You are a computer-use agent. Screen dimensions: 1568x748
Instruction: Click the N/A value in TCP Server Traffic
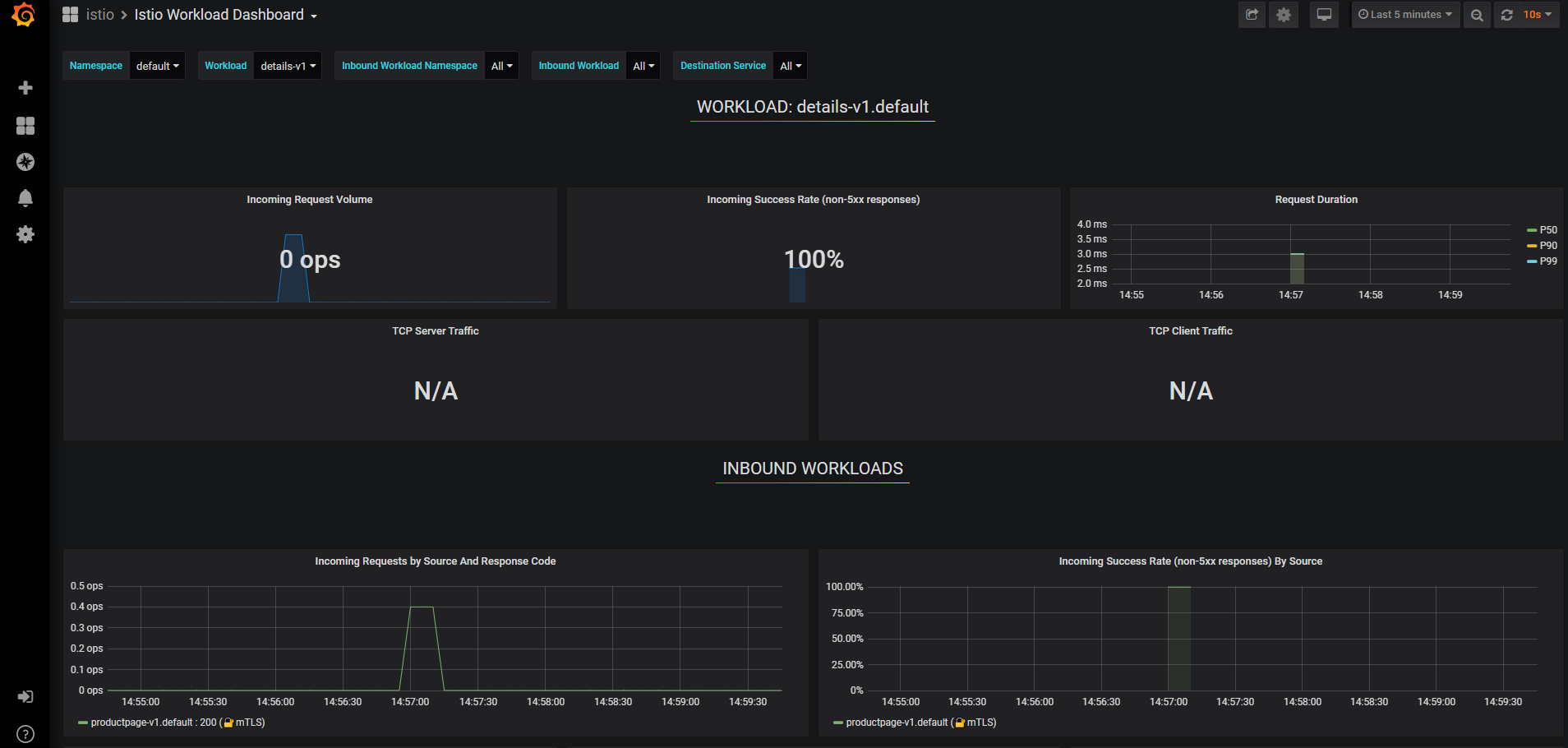tap(436, 391)
